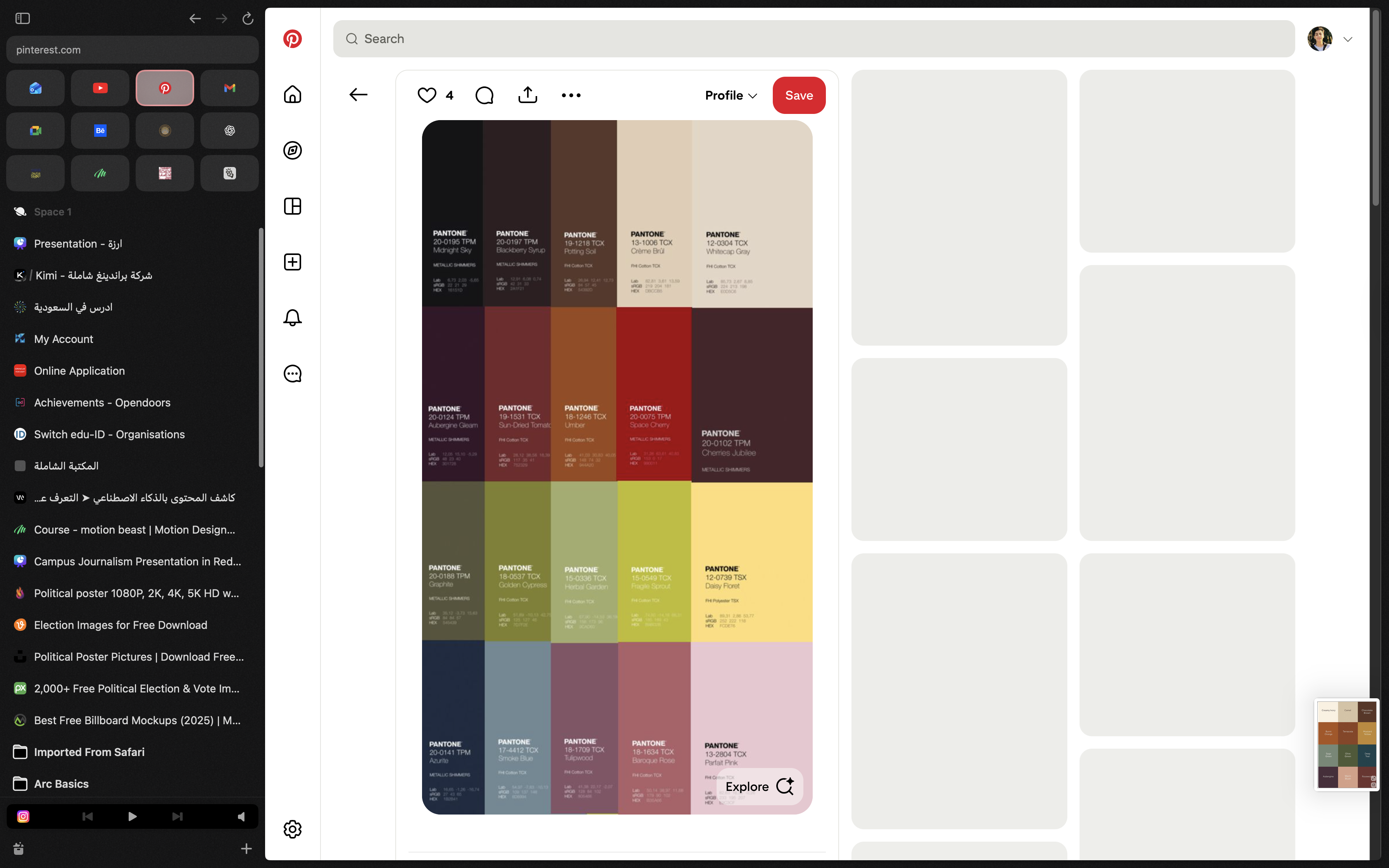Open the three-dot more options menu
The height and width of the screenshot is (868, 1389).
point(570,95)
